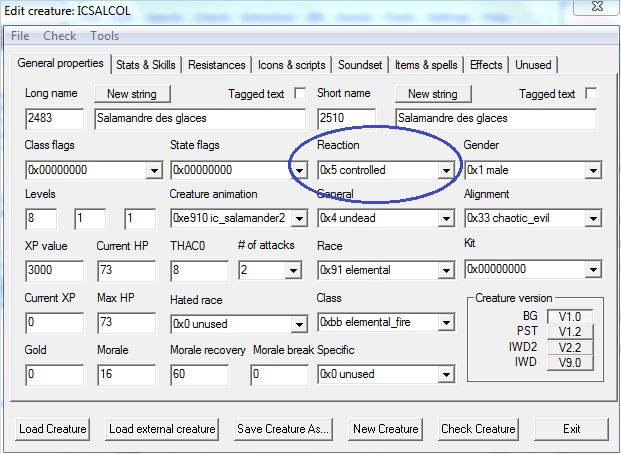Click the Gold field
This screenshot has height=454, width=621.
(x=54, y=375)
